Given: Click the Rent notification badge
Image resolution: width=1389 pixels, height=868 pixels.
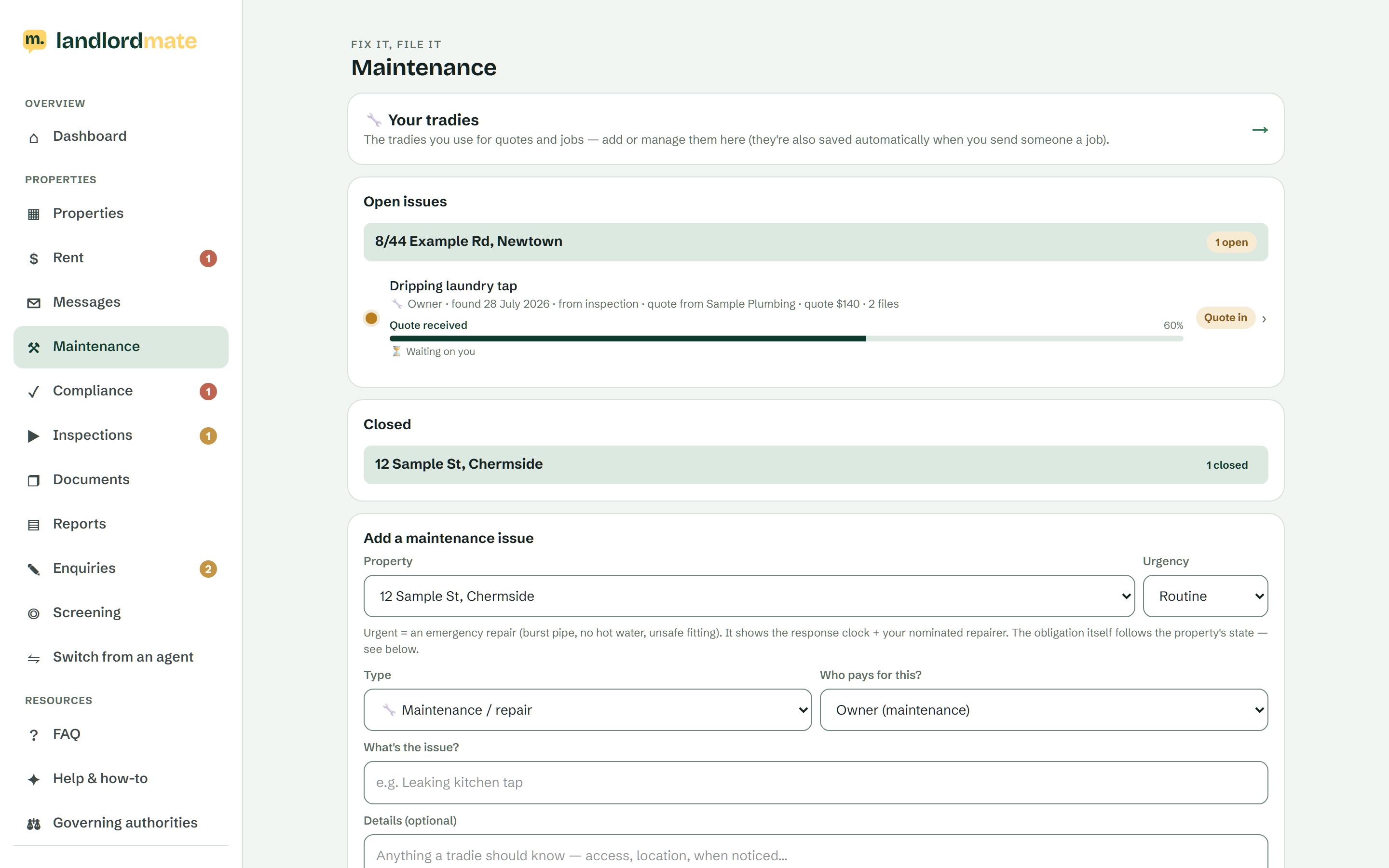Looking at the screenshot, I should pyautogui.click(x=208, y=258).
